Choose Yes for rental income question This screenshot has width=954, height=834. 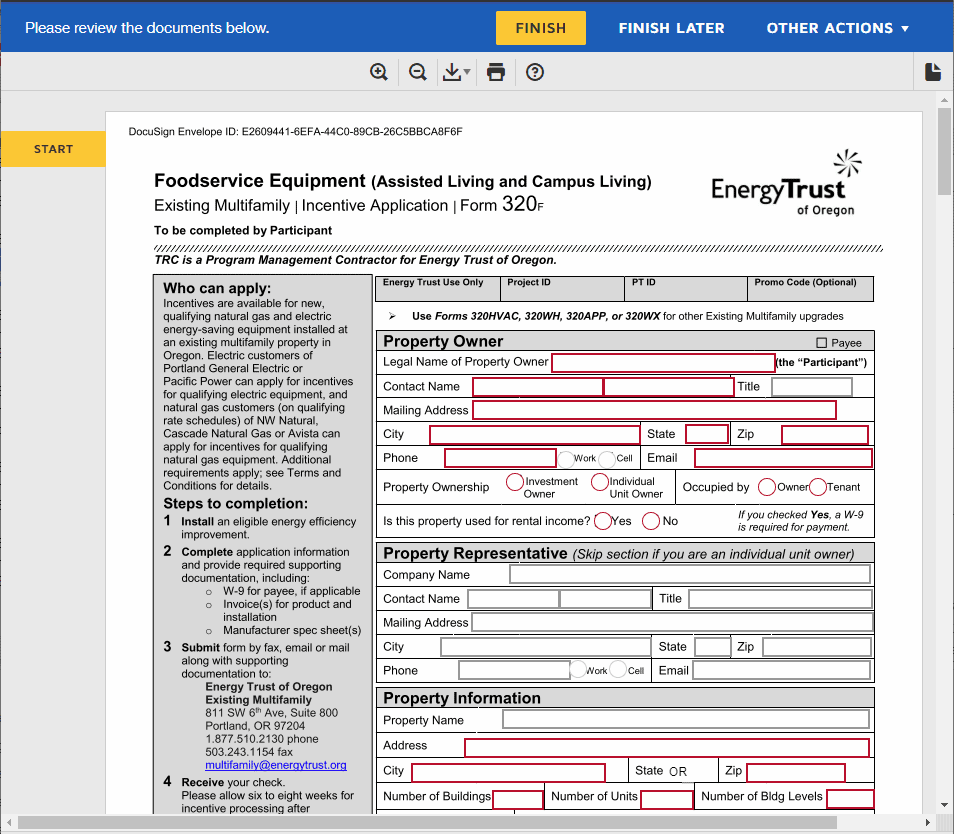click(602, 521)
